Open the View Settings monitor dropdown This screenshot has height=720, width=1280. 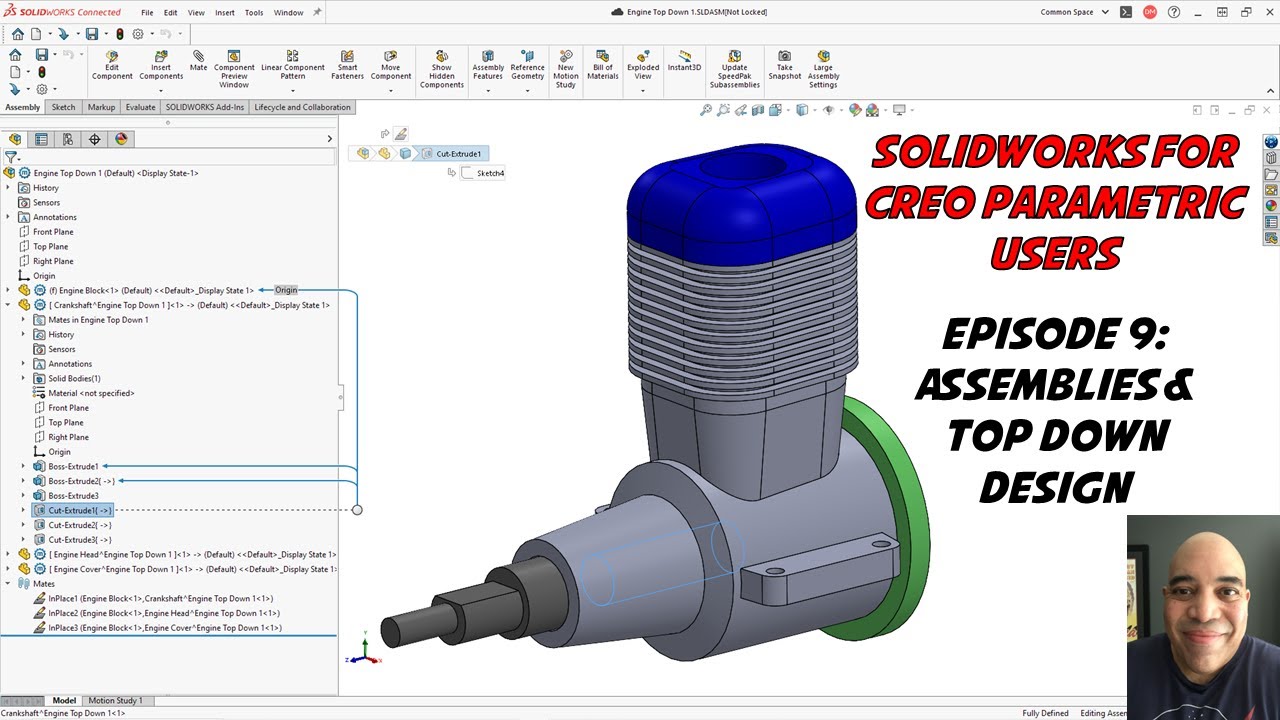[x=901, y=110]
